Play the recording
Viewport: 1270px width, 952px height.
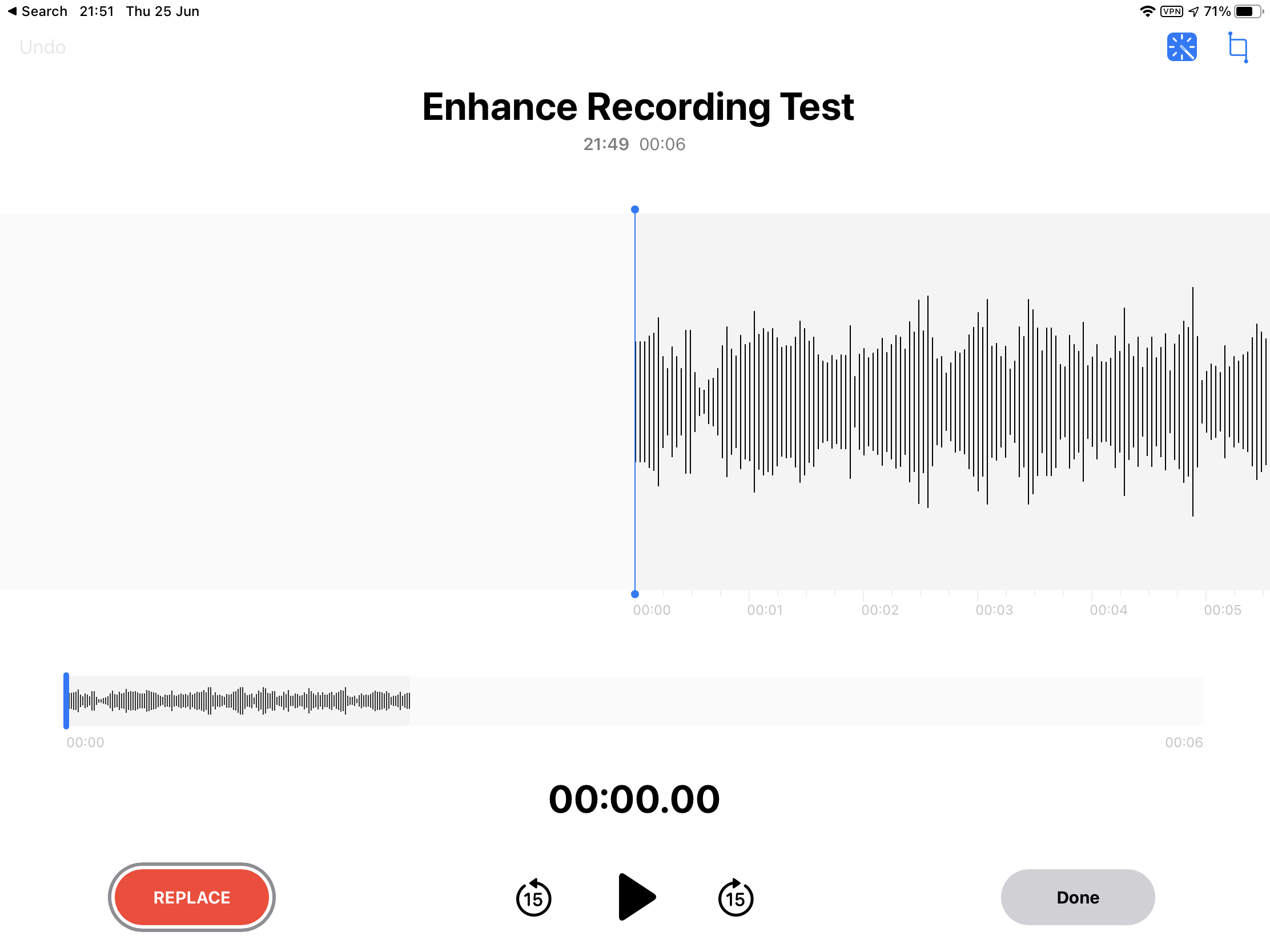637,897
